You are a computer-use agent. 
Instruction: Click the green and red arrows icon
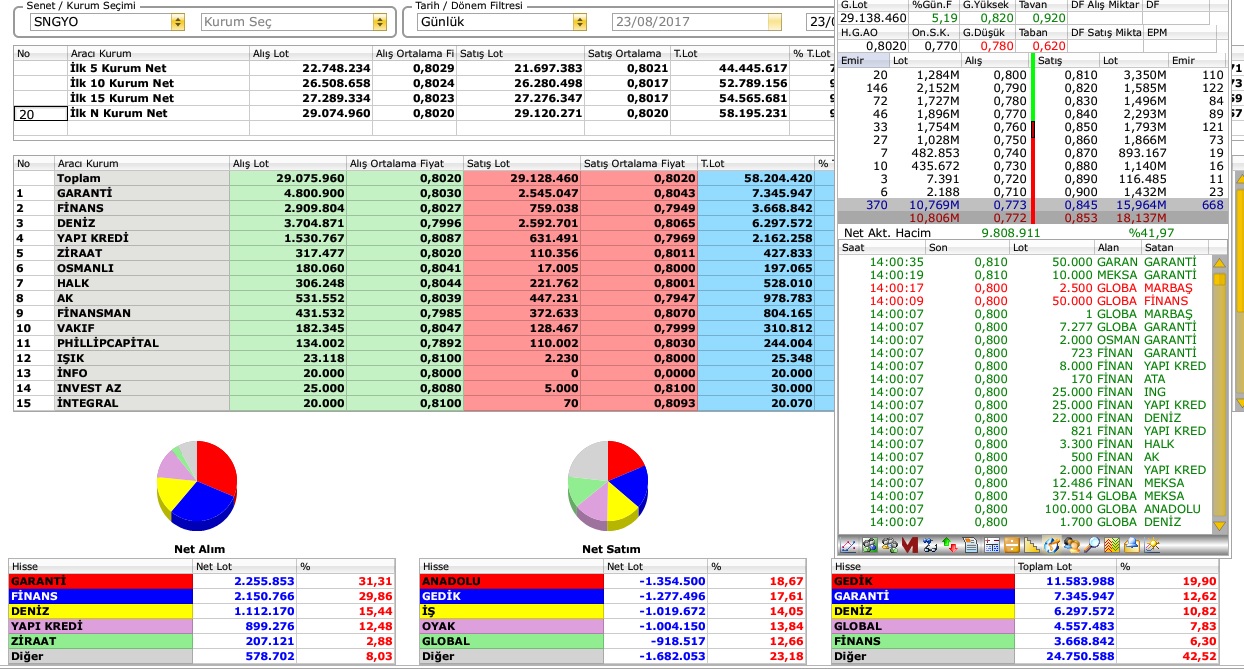tap(950, 546)
